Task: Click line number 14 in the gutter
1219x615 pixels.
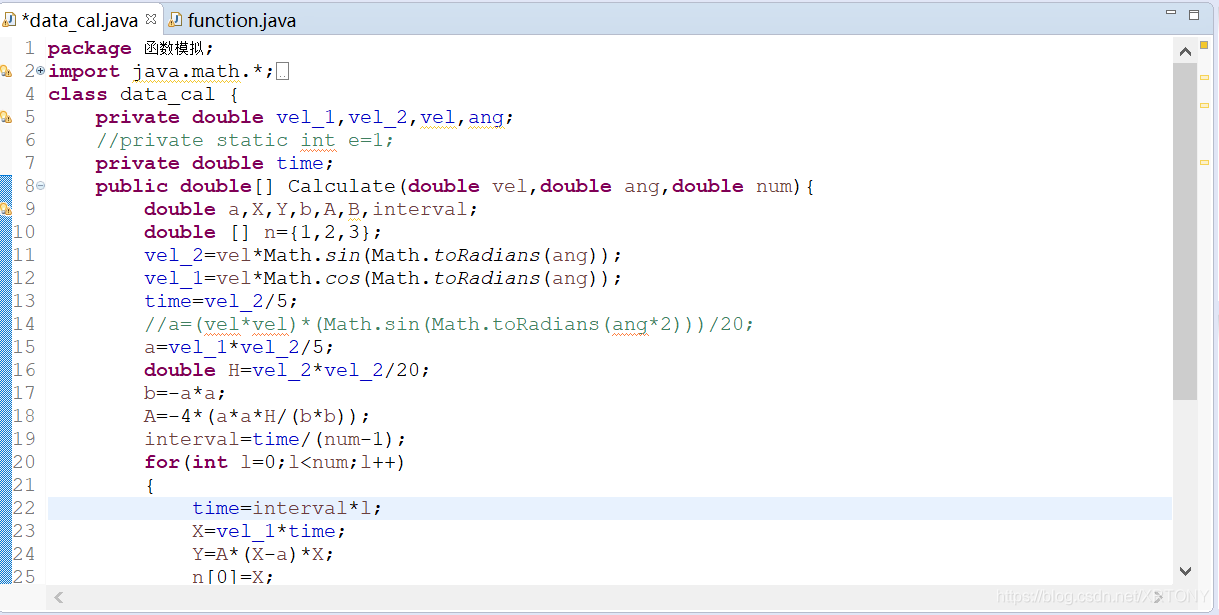Action: pos(23,324)
